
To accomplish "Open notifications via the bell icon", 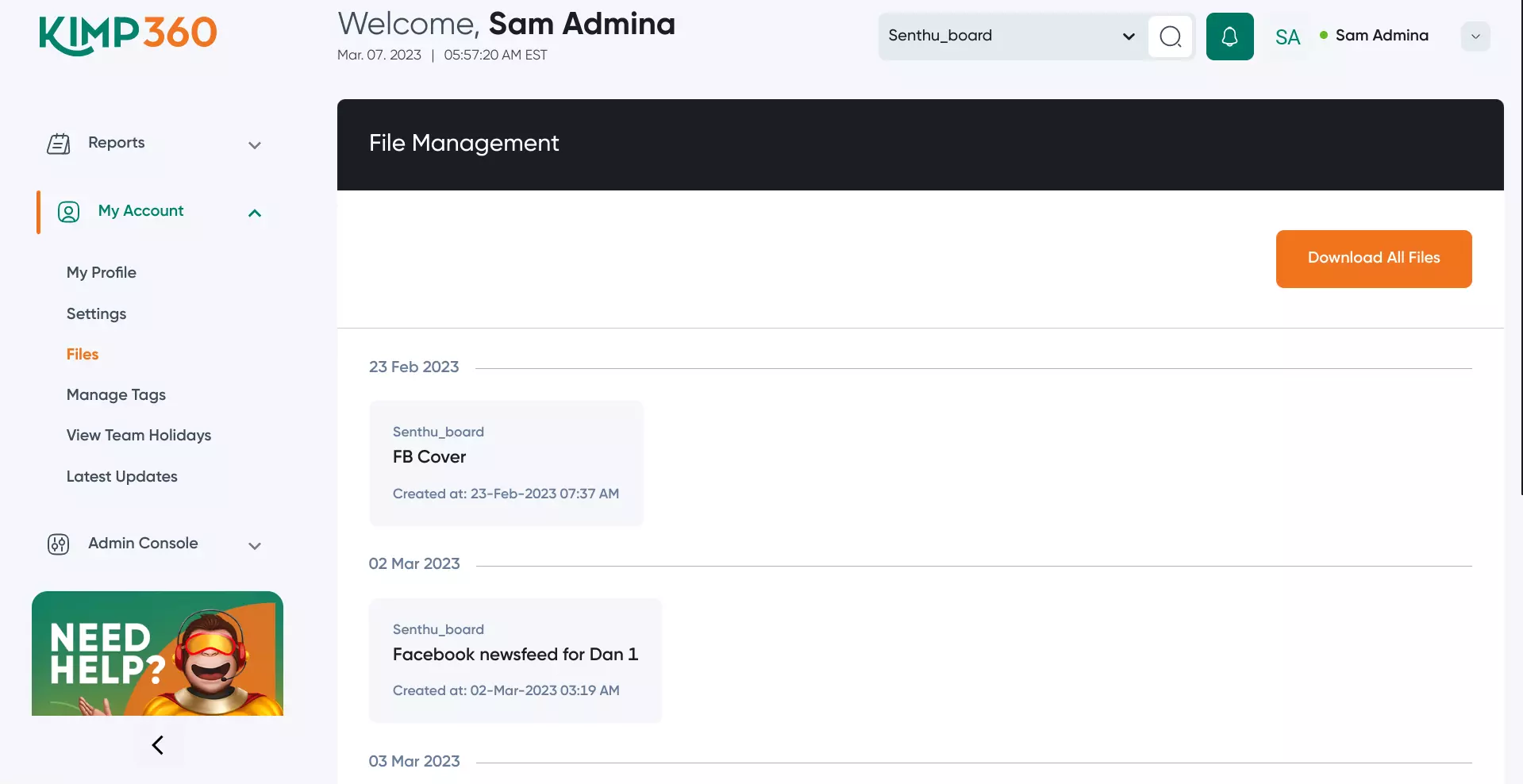I will [1229, 36].
